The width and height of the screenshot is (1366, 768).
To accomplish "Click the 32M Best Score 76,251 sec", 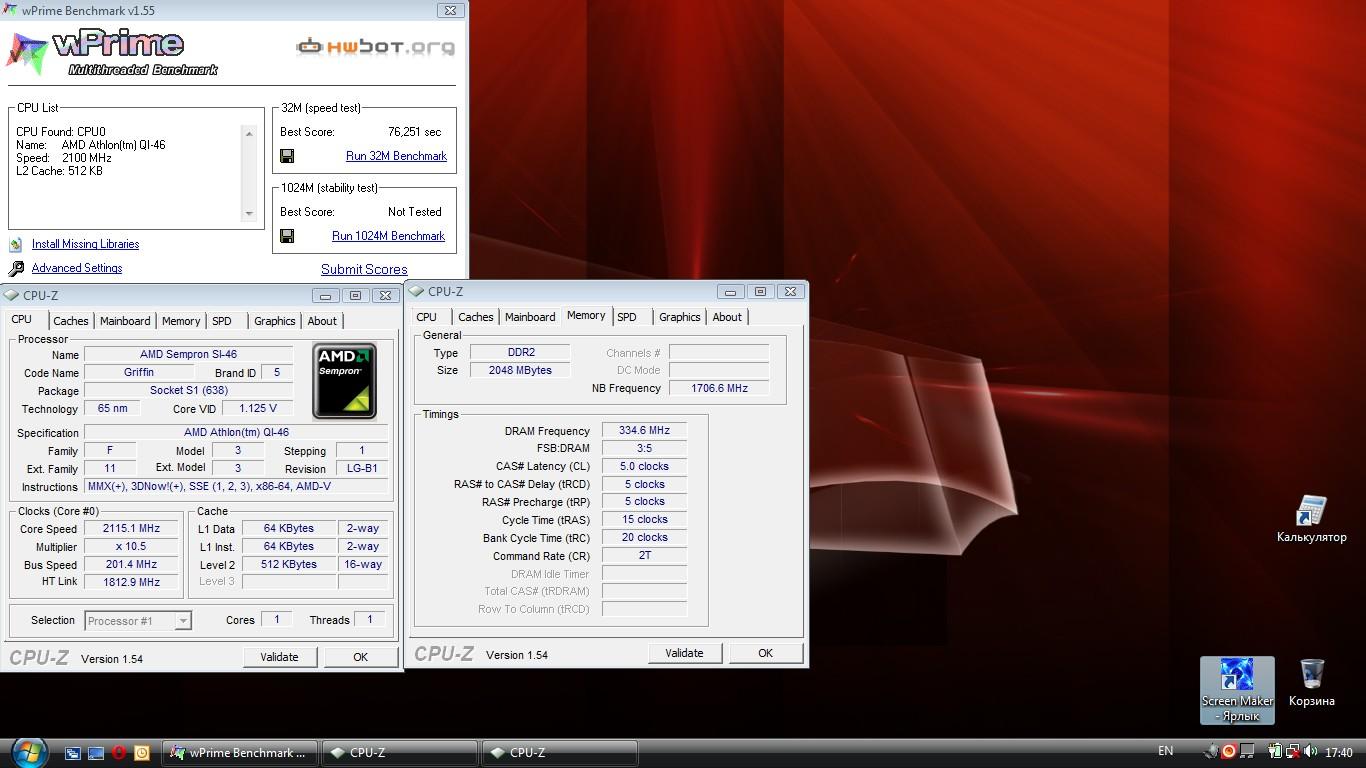I will [x=414, y=132].
